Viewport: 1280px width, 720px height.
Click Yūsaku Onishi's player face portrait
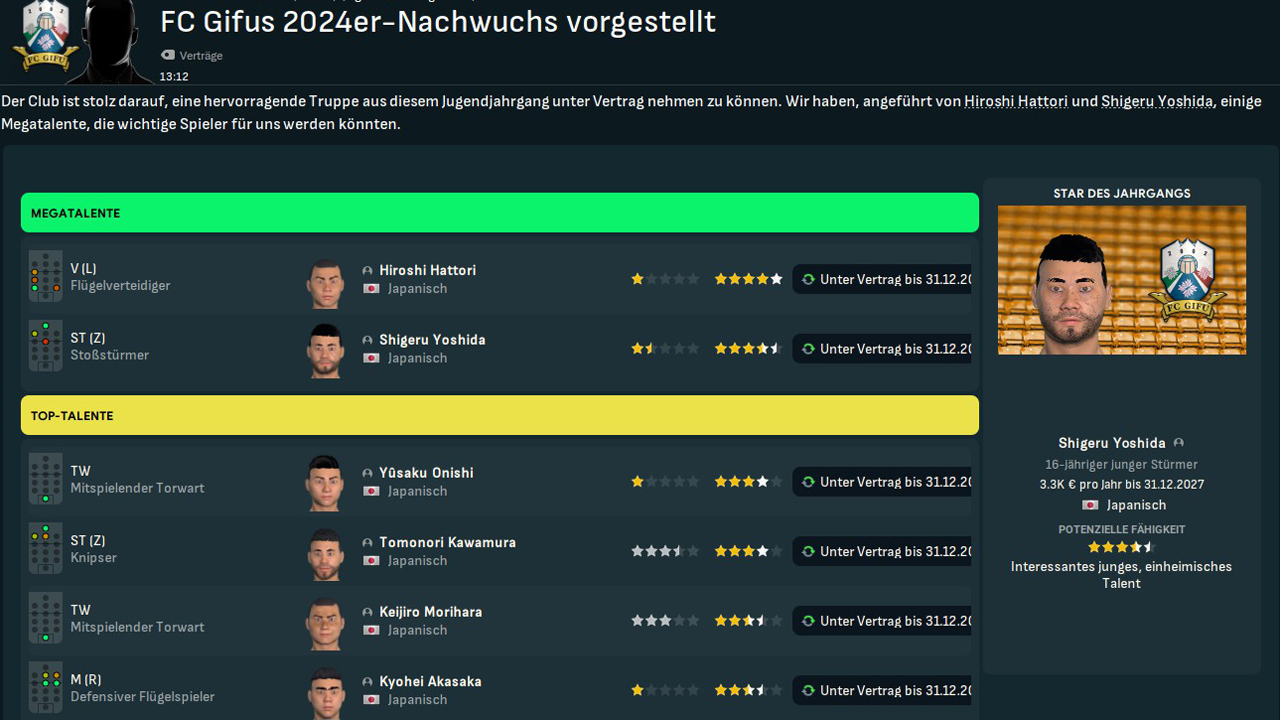(325, 482)
